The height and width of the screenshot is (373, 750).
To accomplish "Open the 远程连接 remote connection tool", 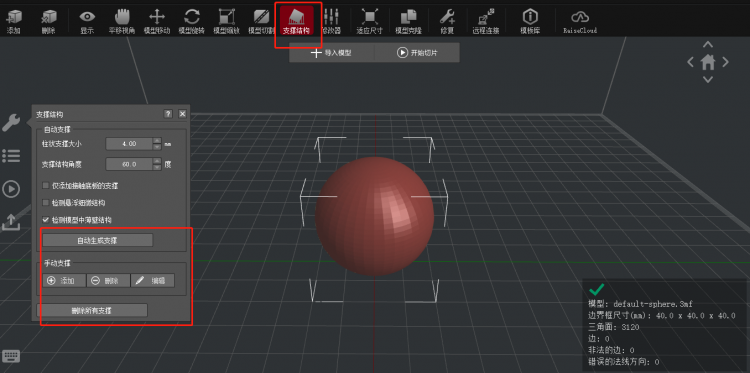I will tap(486, 21).
